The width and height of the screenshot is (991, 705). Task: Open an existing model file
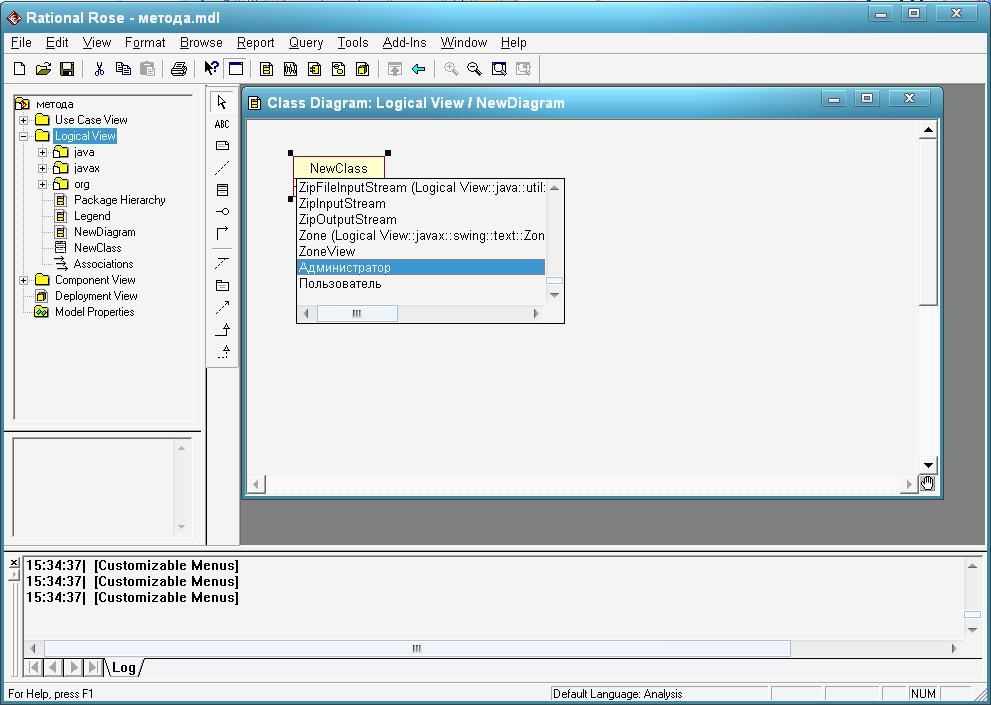(43, 69)
